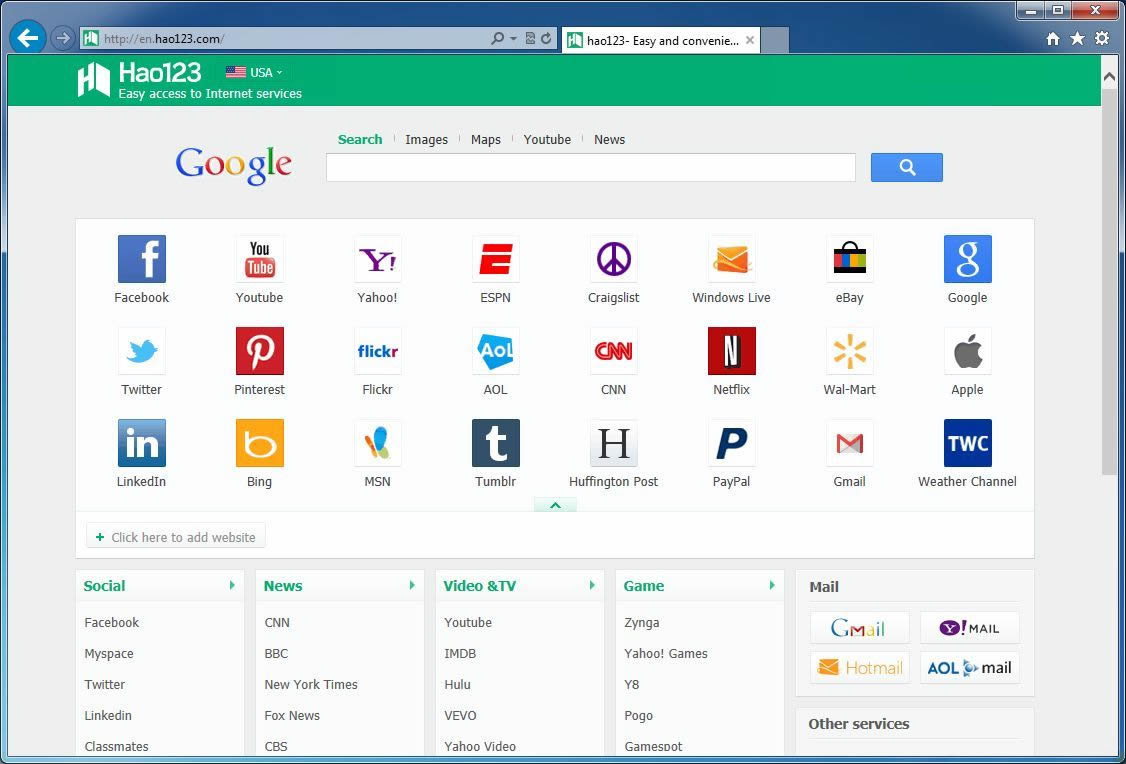Click the Pinterest icon
The width and height of the screenshot is (1126, 764).
click(x=259, y=350)
